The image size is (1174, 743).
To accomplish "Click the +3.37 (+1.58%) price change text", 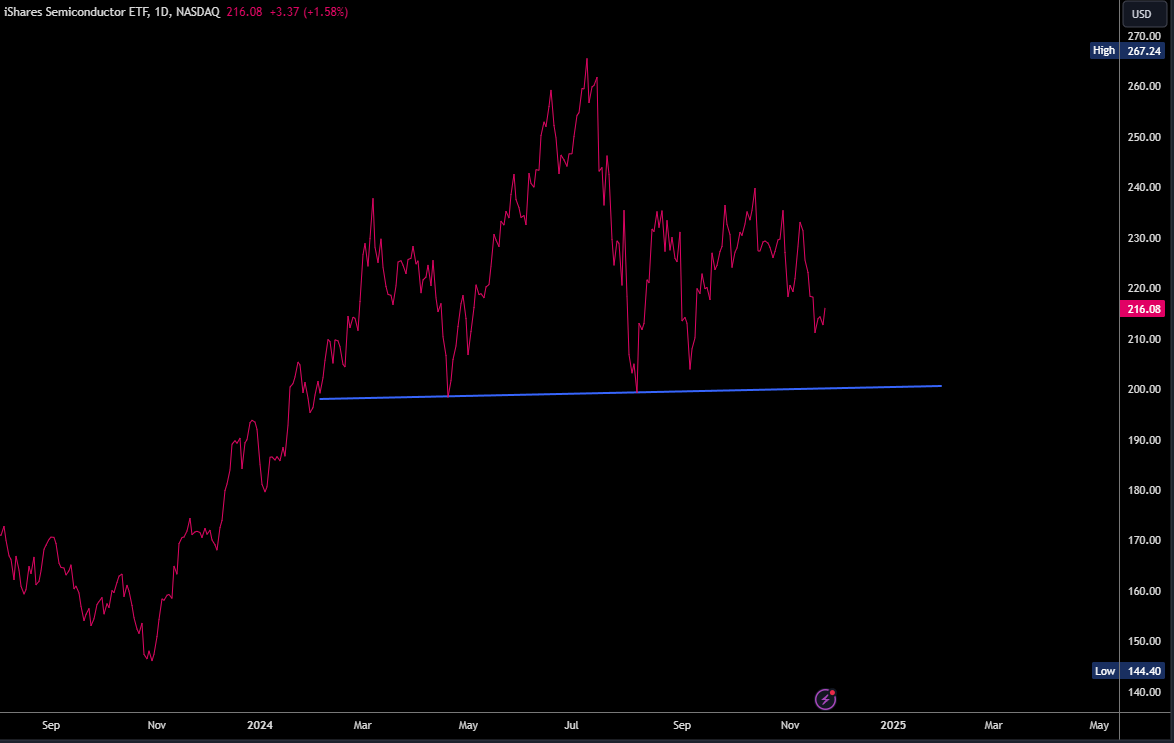I will pyautogui.click(x=309, y=12).
